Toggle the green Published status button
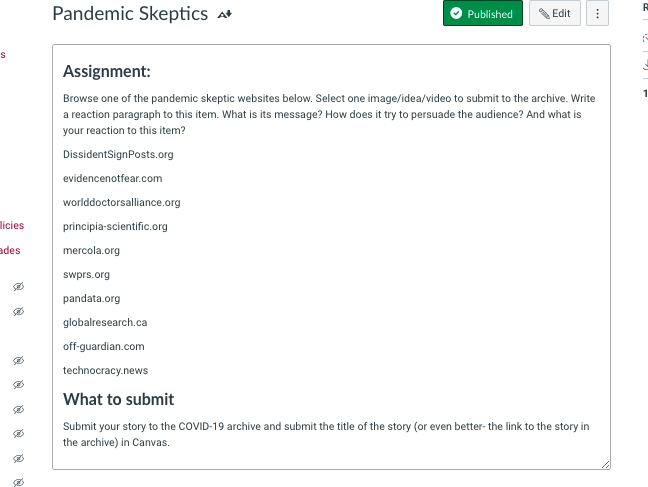The height and width of the screenshot is (487, 648). tap(482, 14)
